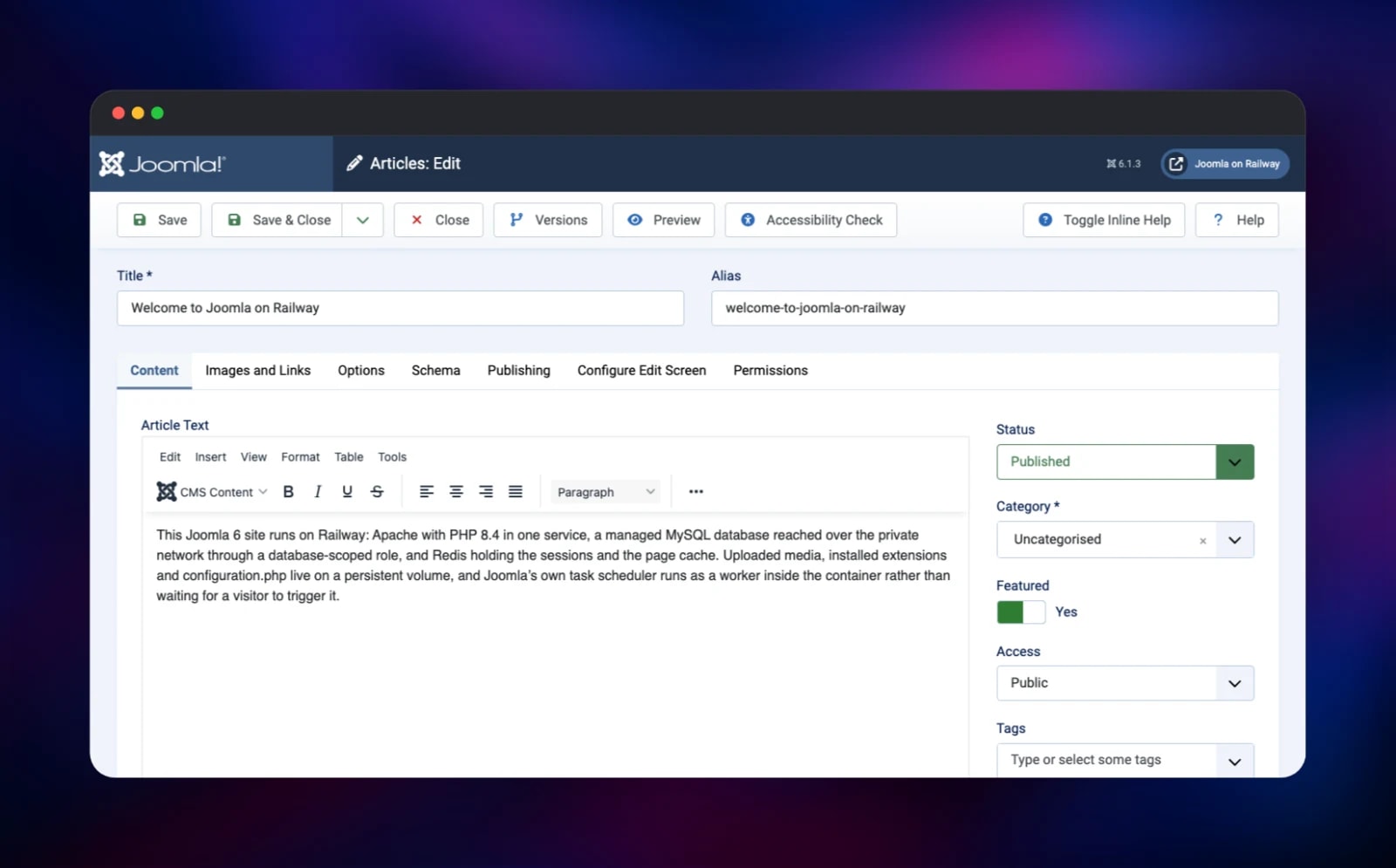The width and height of the screenshot is (1396, 868).
Task: Switch to the Content tab
Action: pyautogui.click(x=154, y=371)
